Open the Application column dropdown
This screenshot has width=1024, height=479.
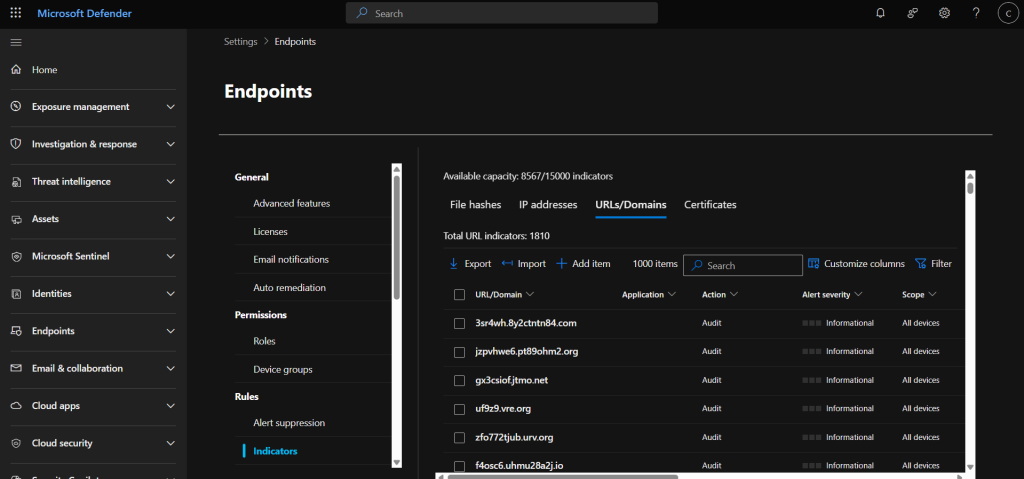pyautogui.click(x=672, y=295)
